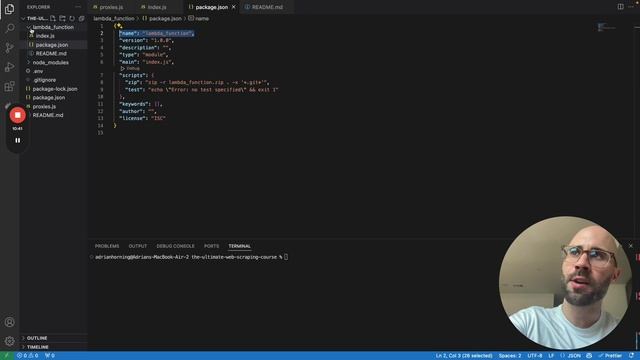Open the Explorer view in activity bar

9,9
